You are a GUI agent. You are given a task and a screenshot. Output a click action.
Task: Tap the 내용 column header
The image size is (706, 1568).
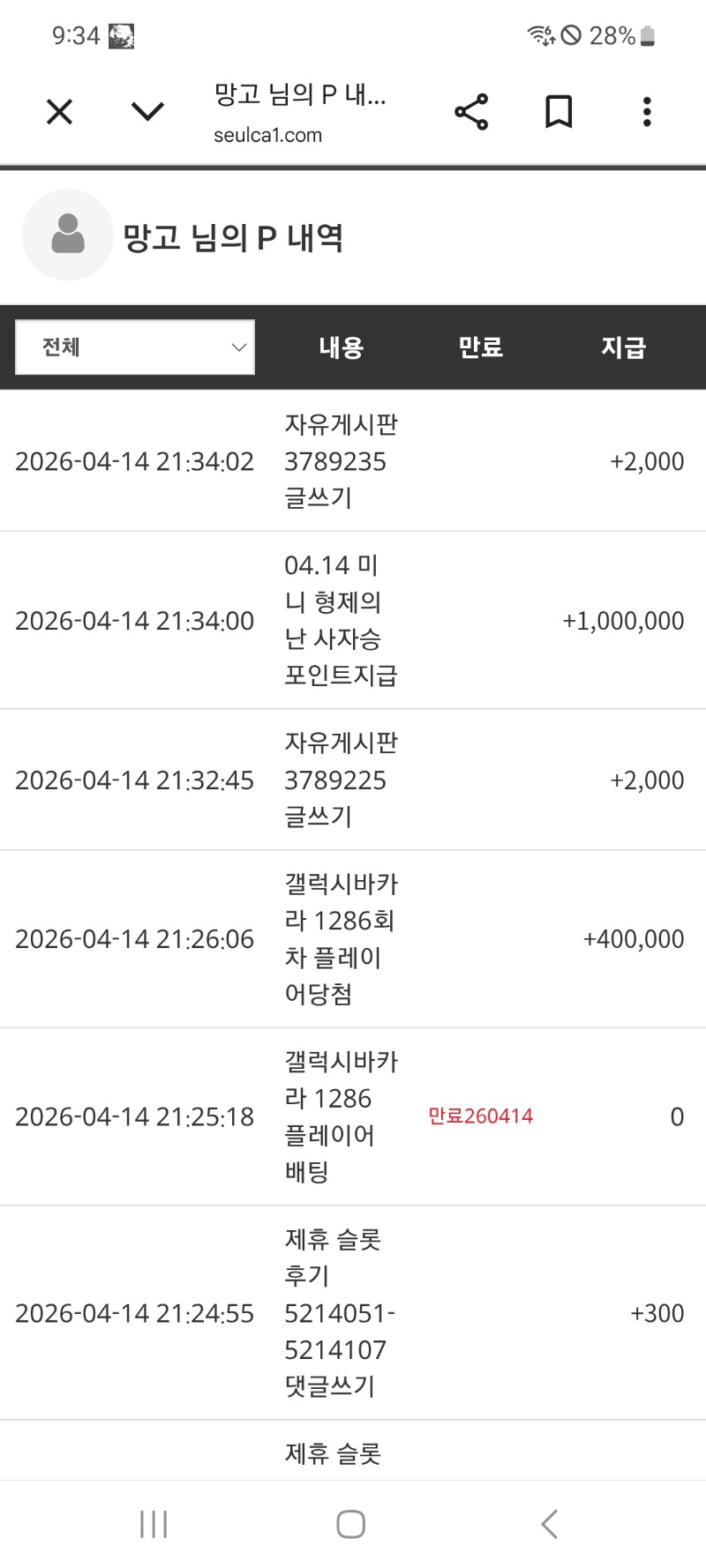click(x=342, y=347)
